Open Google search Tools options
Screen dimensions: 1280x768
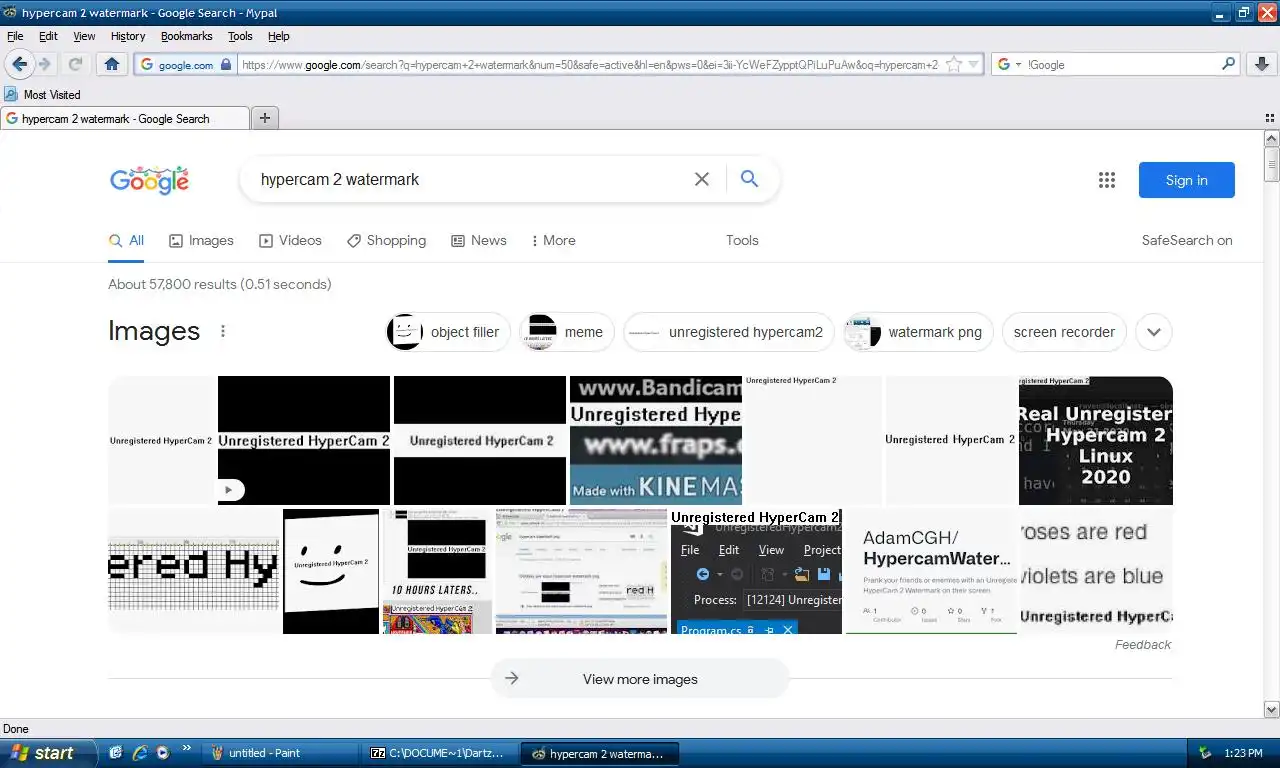click(x=742, y=240)
